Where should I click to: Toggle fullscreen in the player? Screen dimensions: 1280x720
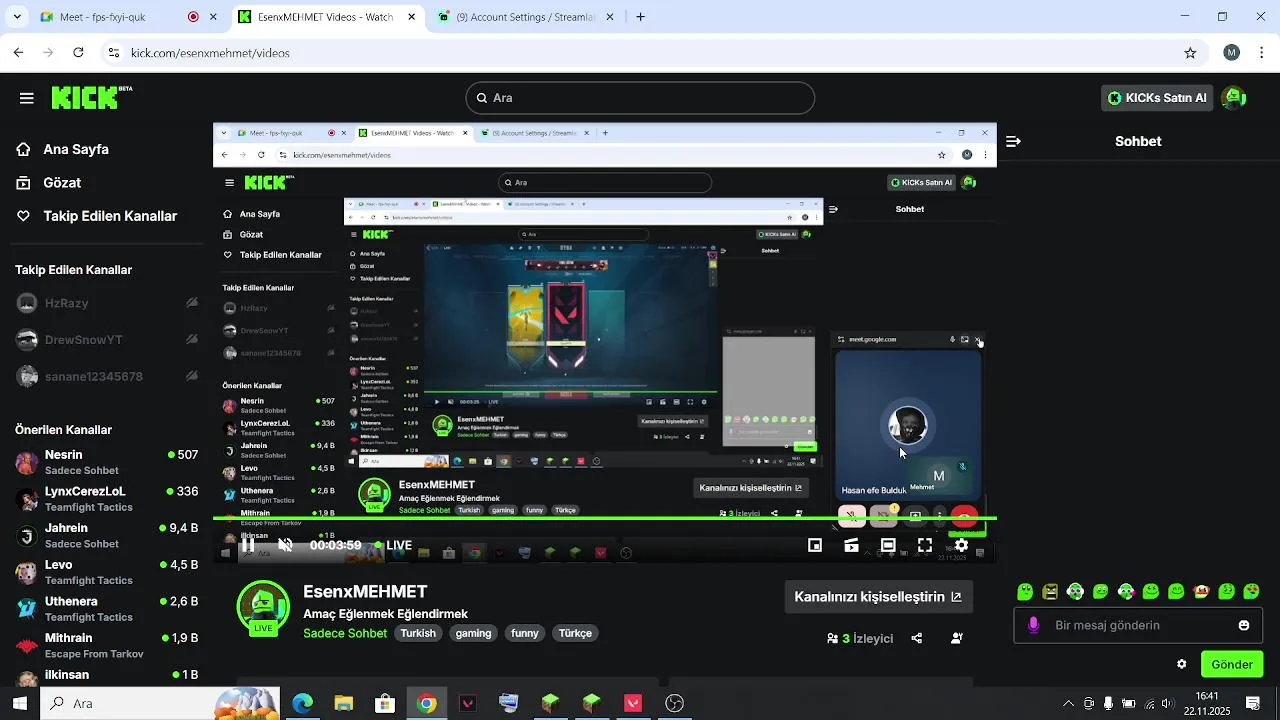(x=925, y=545)
